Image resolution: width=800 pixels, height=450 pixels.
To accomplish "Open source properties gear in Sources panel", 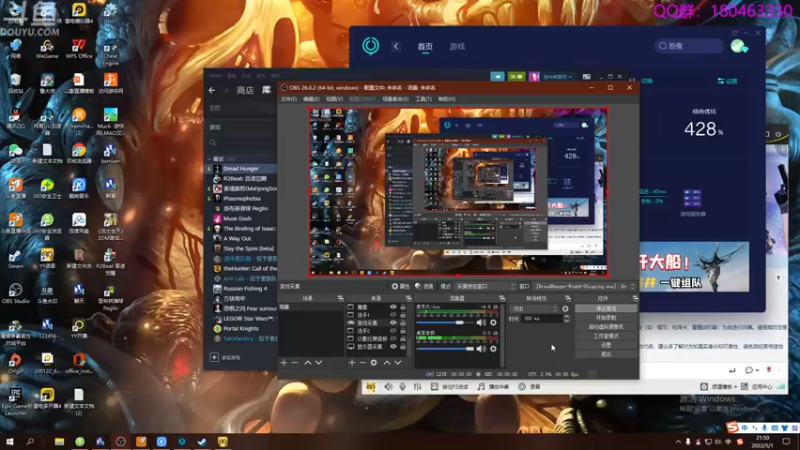I will click(x=374, y=362).
